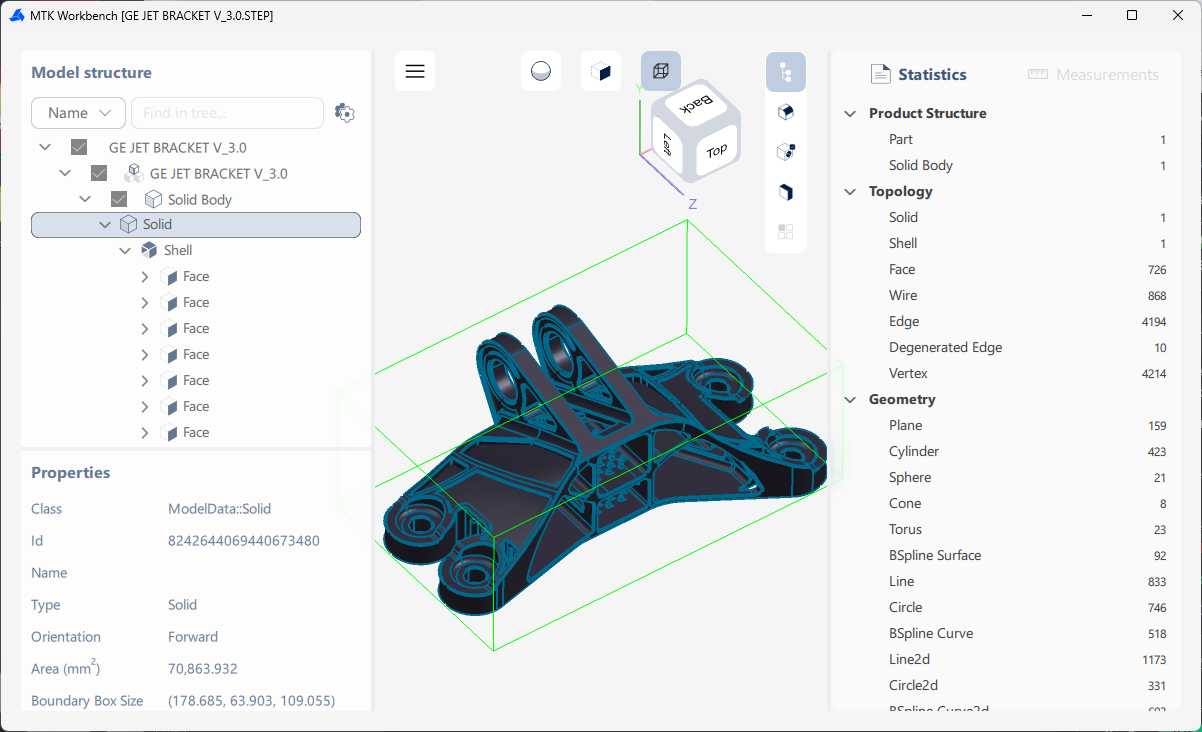This screenshot has width=1202, height=732.
Task: Click the Orientation value Forward
Action: click(193, 637)
